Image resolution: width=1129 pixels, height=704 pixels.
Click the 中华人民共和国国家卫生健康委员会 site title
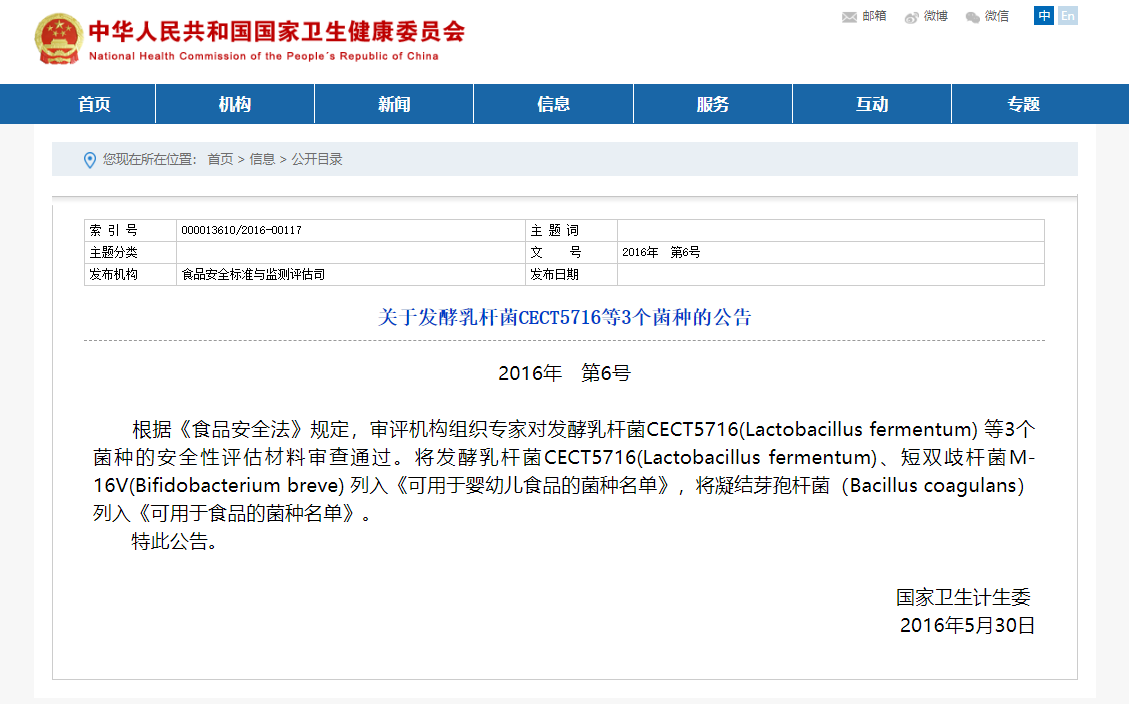pos(276,32)
